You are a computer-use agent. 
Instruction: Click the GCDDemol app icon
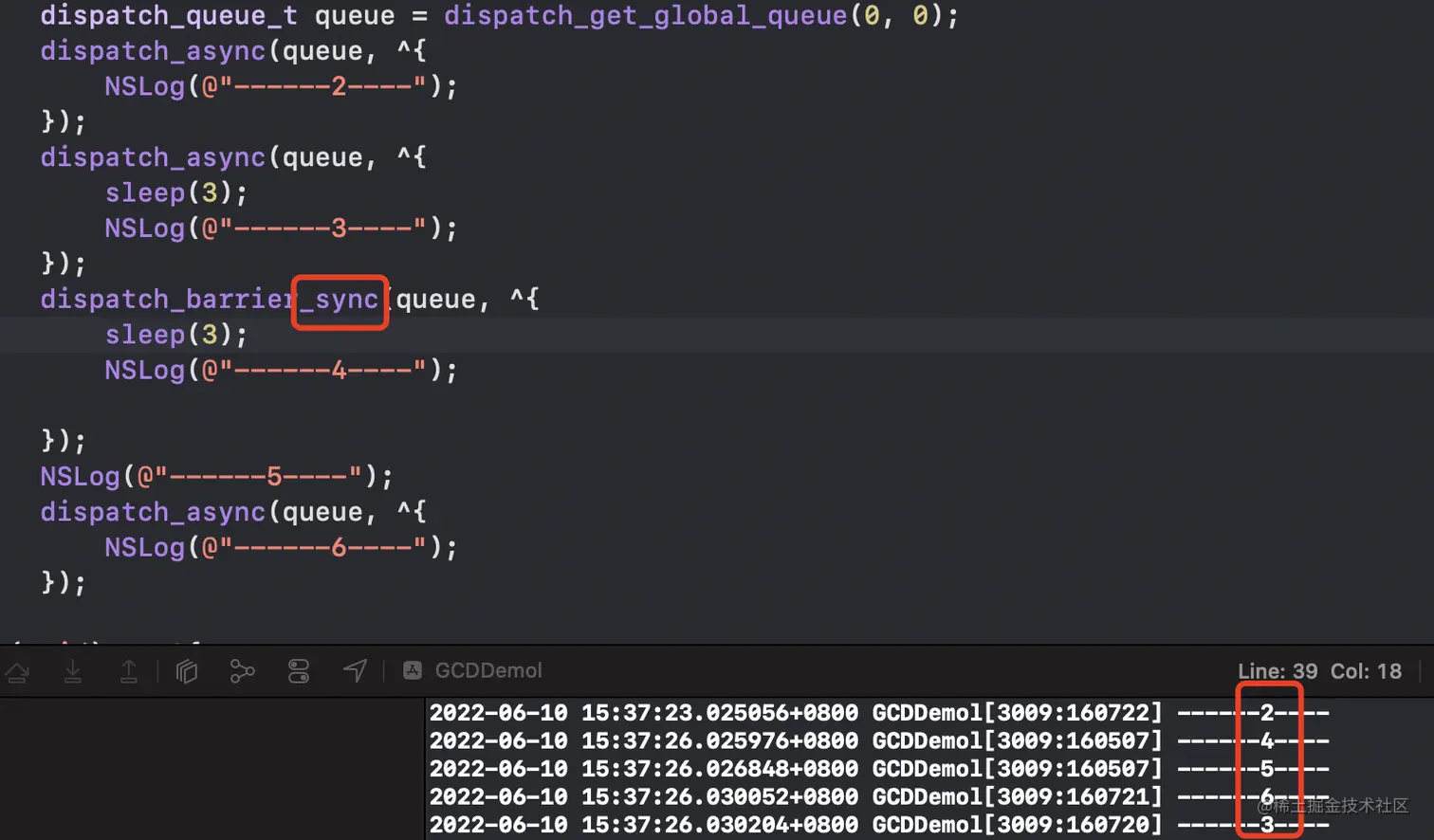[x=413, y=670]
